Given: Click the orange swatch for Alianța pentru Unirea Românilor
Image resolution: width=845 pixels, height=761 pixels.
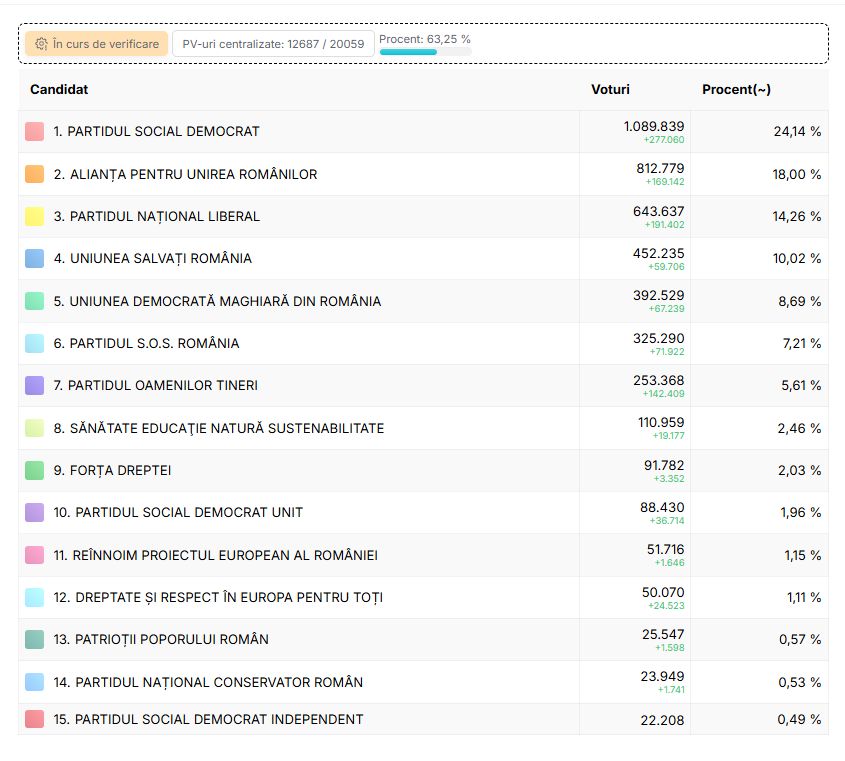Looking at the screenshot, I should (34, 174).
